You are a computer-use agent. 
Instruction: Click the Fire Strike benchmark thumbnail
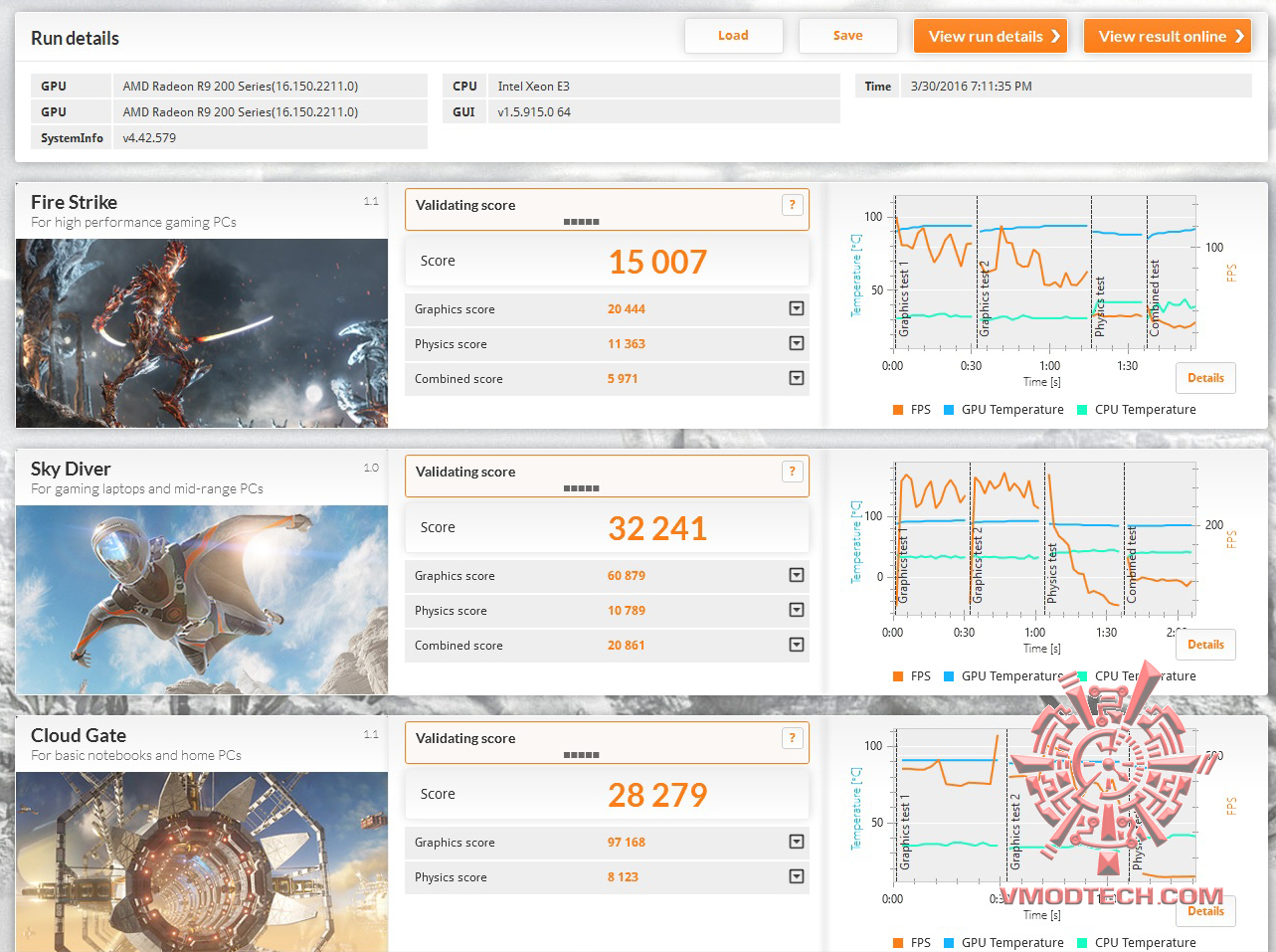point(202,333)
